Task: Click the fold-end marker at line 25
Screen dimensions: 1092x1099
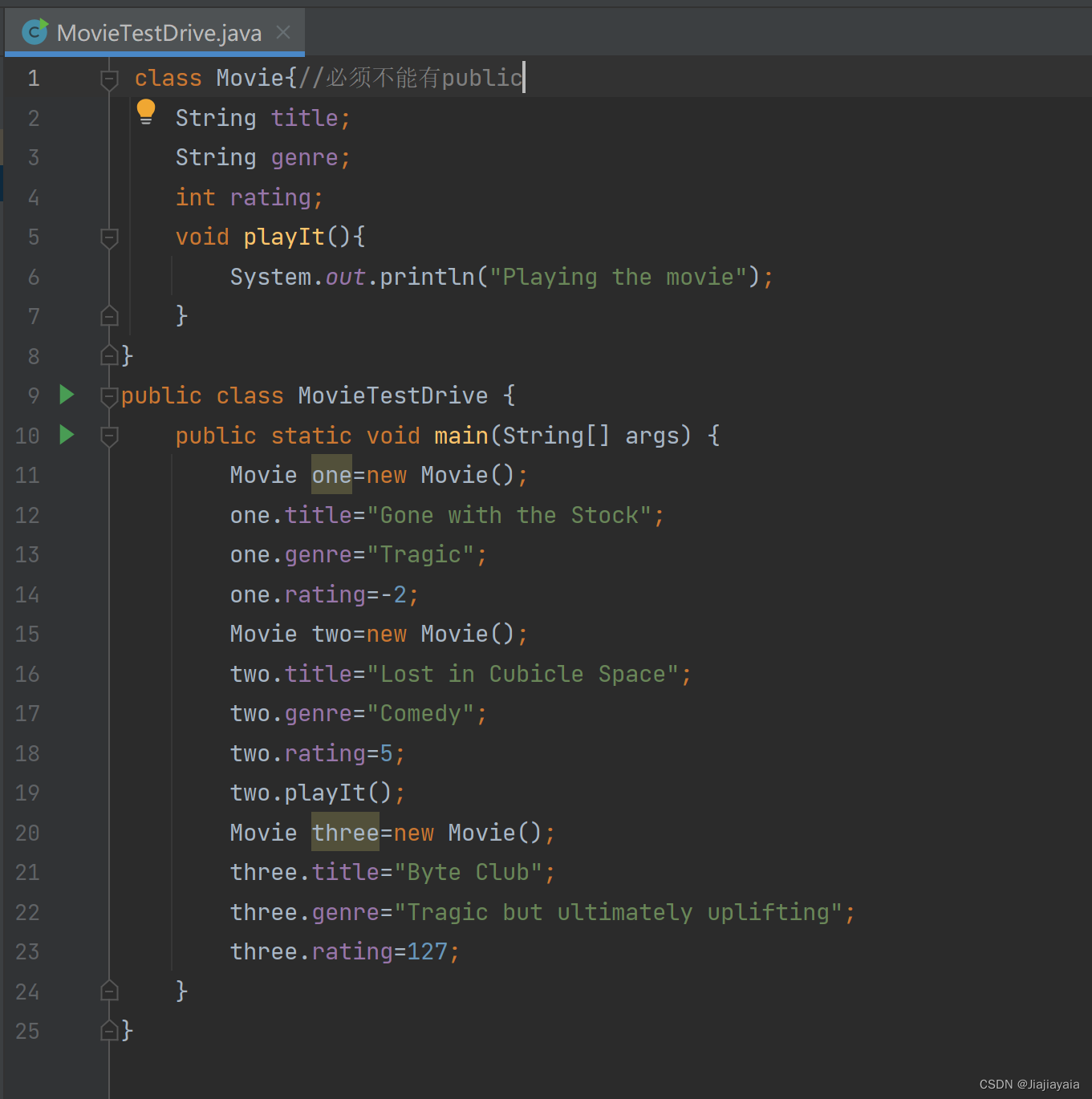Action: point(110,1030)
